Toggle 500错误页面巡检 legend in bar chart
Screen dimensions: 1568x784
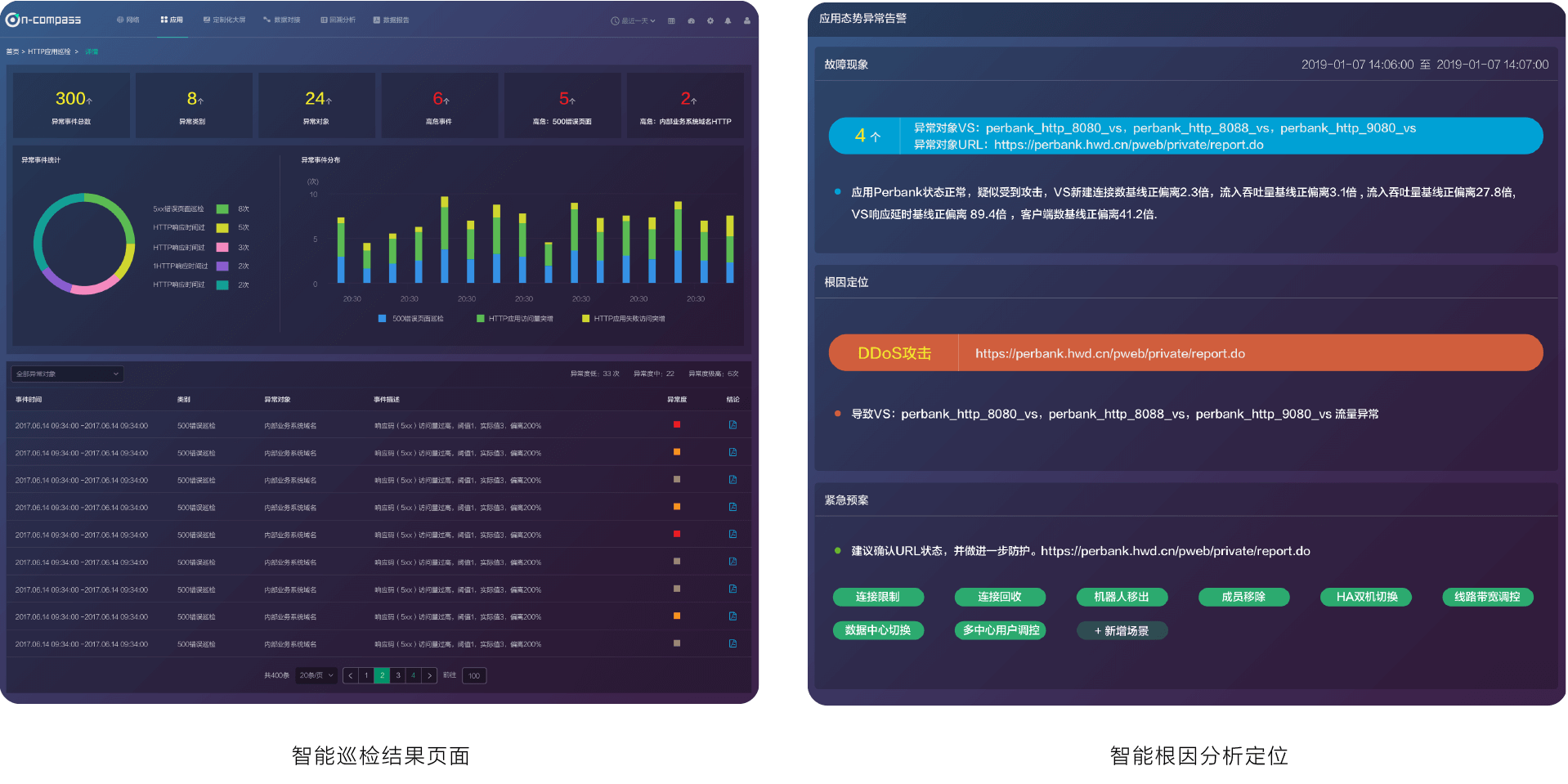click(410, 319)
